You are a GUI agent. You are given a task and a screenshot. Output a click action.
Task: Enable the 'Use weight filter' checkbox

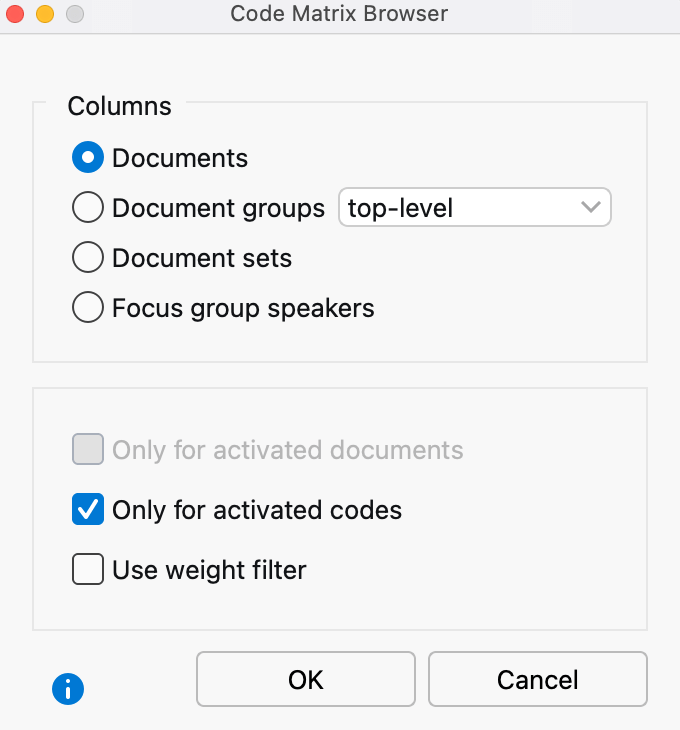pyautogui.click(x=88, y=569)
